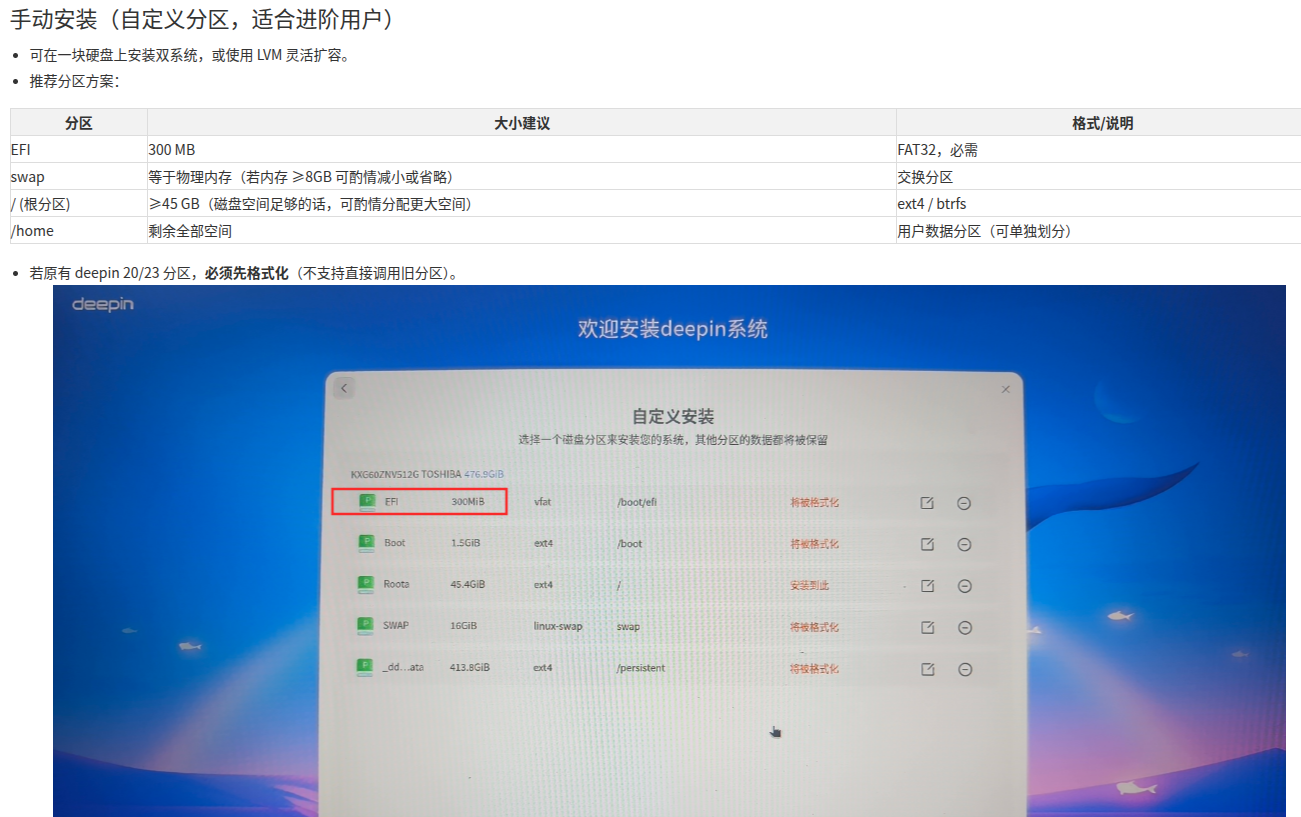Viewport: 1301px width, 817px height.
Task: Close the custom install dialog with the X
Action: (1005, 389)
